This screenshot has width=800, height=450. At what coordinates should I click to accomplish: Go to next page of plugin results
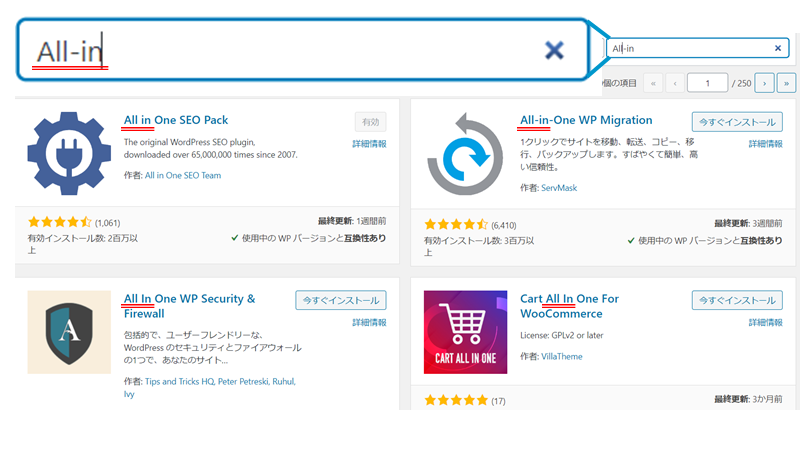[764, 83]
